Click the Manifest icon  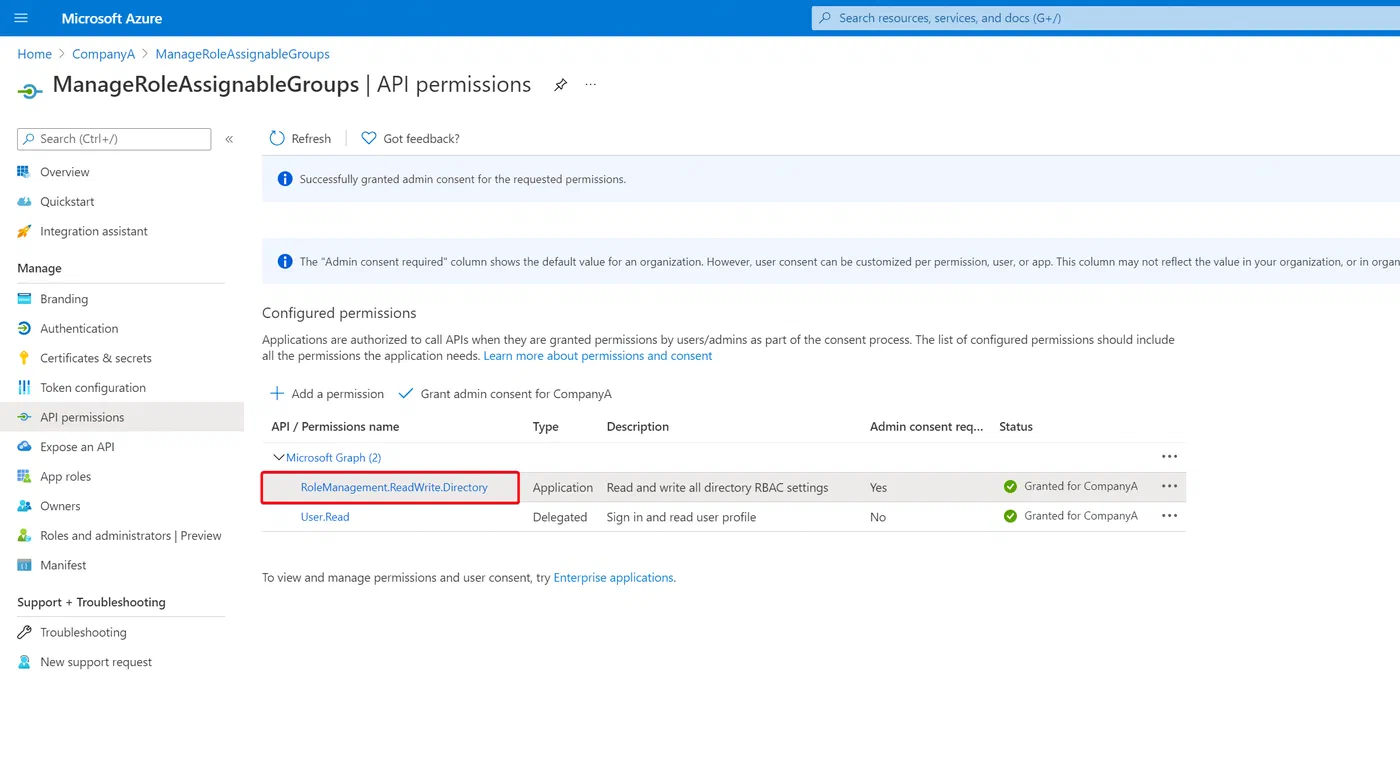click(24, 565)
